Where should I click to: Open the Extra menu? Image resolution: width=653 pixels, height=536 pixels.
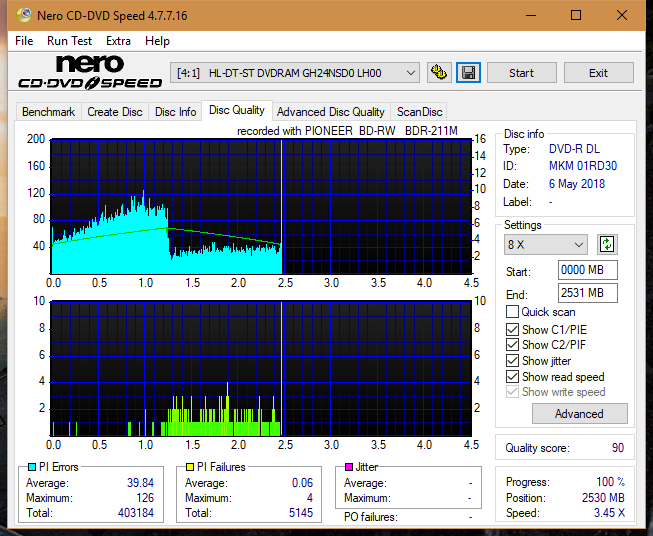pos(118,41)
